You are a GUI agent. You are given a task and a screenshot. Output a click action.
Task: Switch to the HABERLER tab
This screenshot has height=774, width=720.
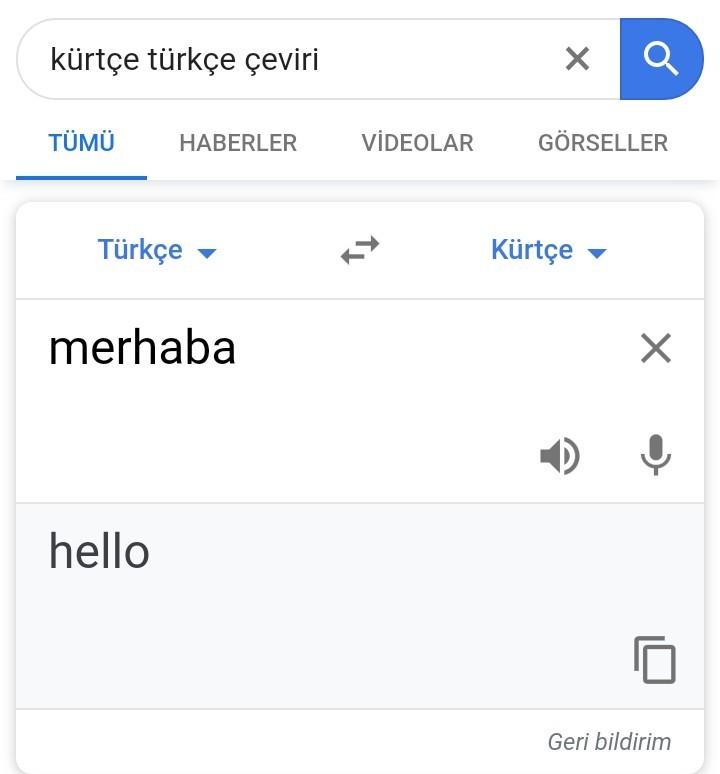[238, 143]
